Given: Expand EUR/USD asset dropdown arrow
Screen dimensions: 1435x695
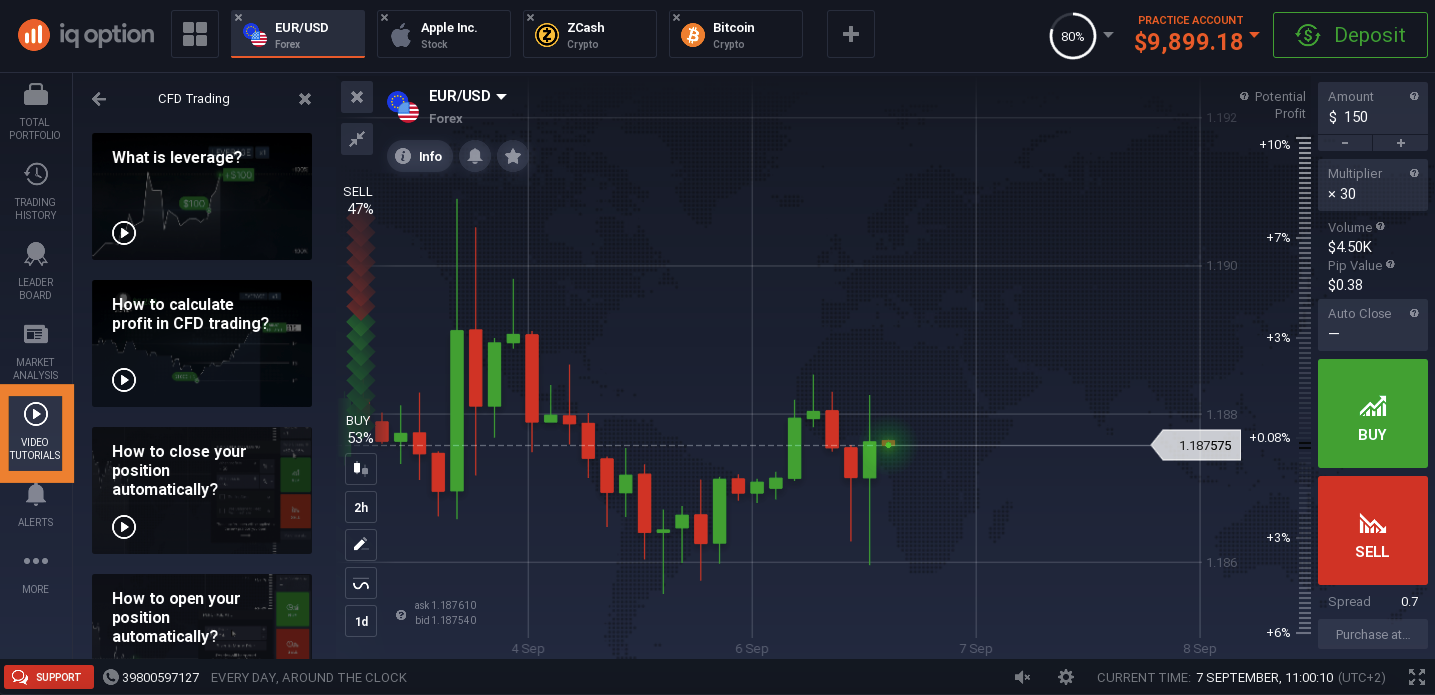Looking at the screenshot, I should 501,97.
